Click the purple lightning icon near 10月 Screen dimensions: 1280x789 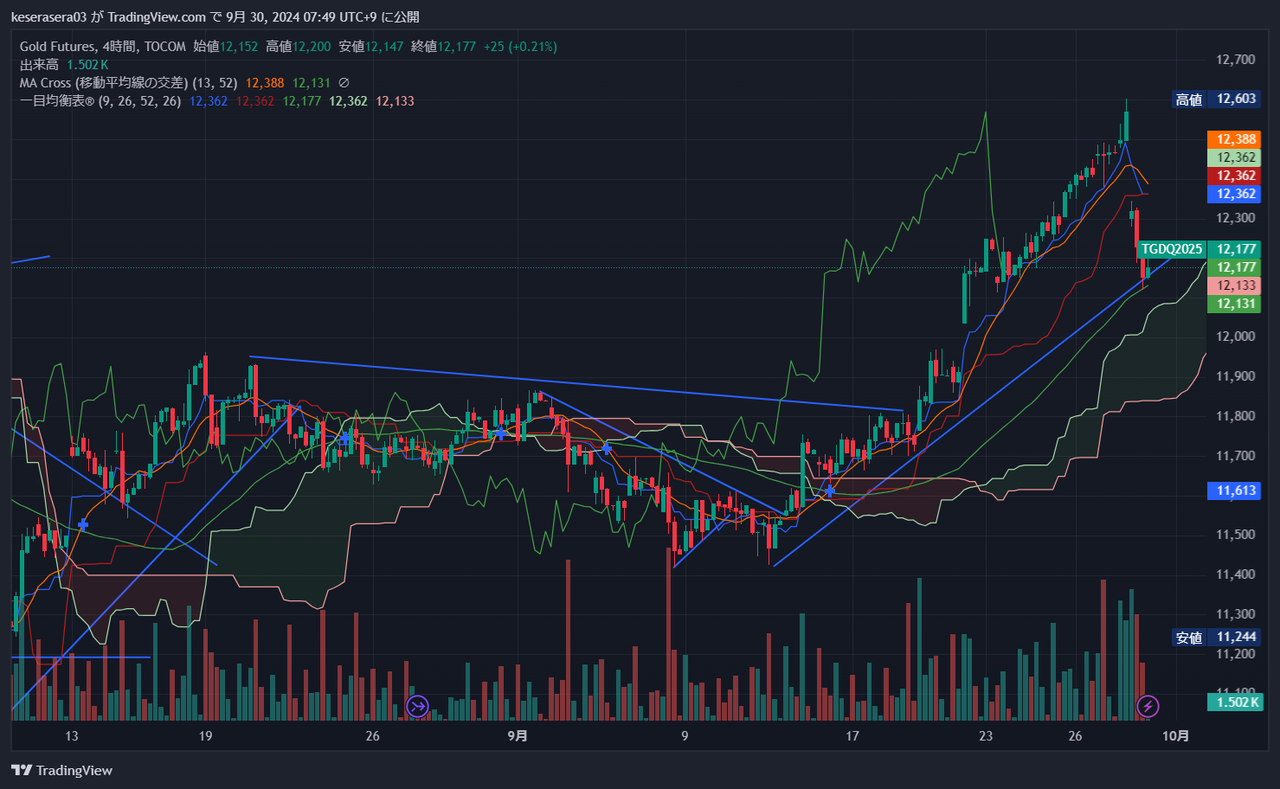(1149, 707)
